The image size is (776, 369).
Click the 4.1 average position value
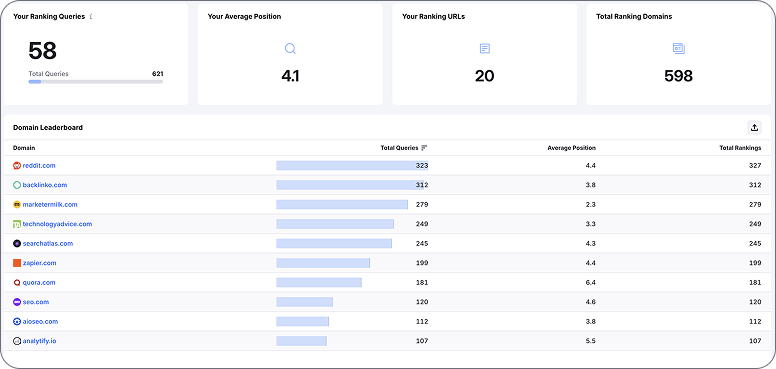[290, 76]
